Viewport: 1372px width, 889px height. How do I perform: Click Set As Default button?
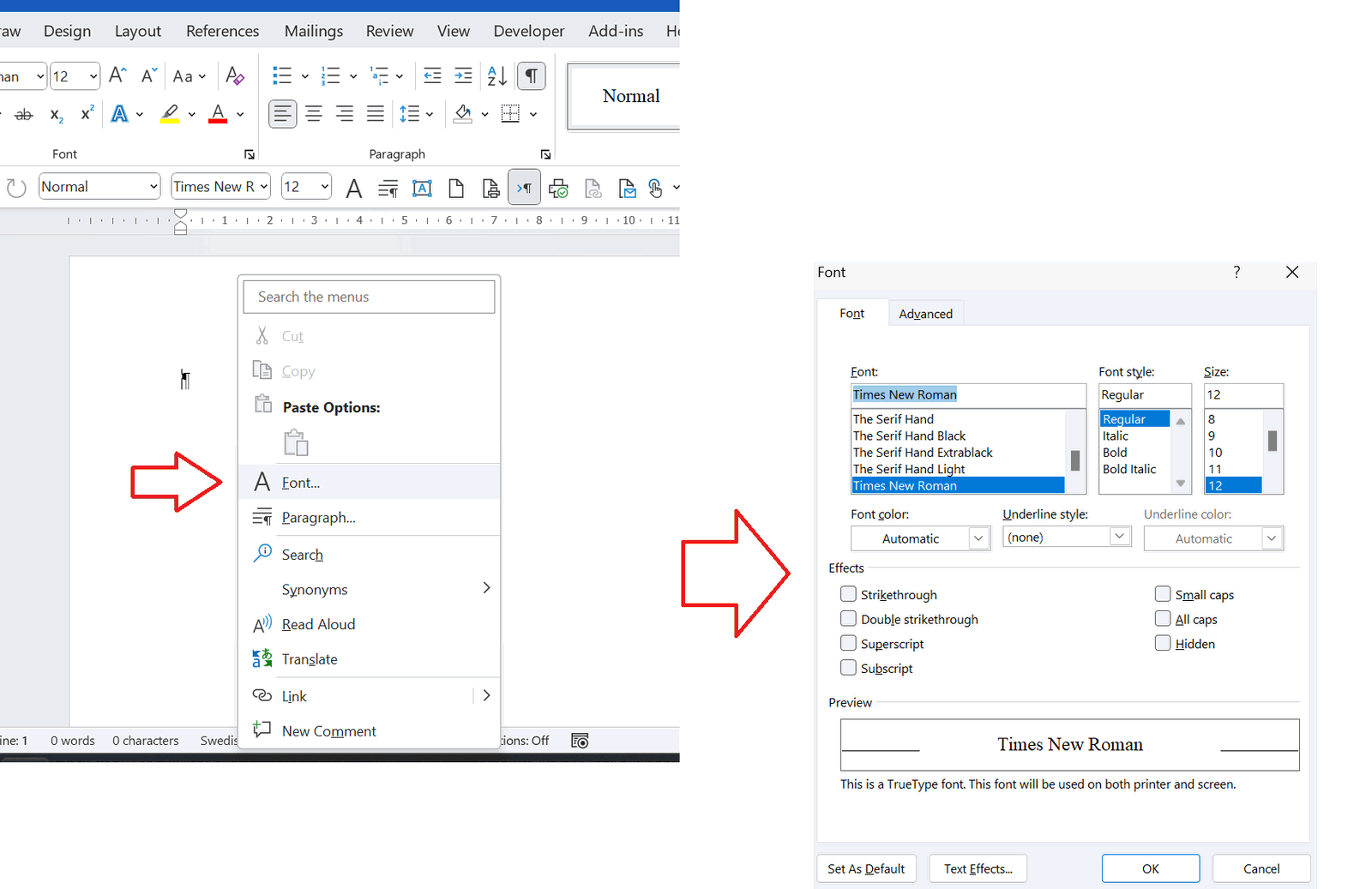point(866,868)
